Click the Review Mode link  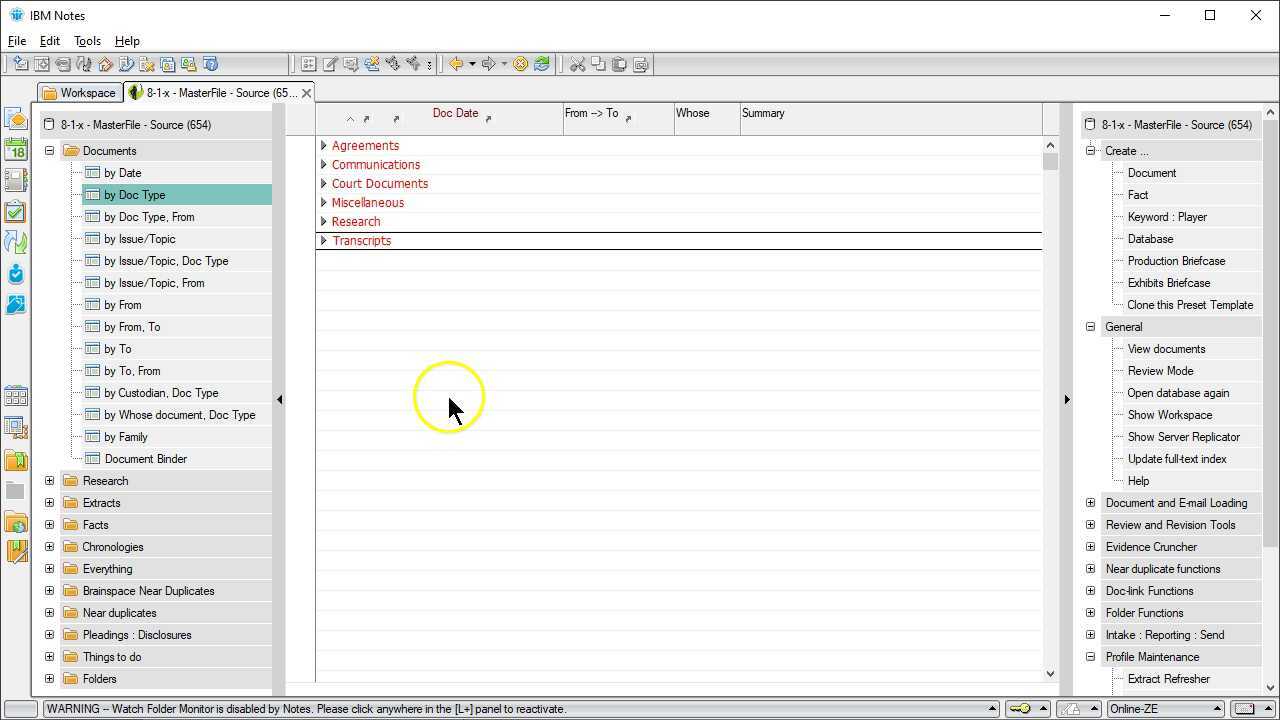coord(1160,371)
